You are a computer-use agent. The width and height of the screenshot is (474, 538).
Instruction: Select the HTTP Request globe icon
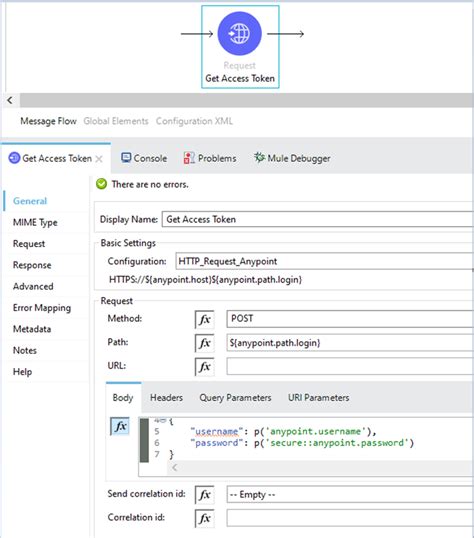pos(240,34)
